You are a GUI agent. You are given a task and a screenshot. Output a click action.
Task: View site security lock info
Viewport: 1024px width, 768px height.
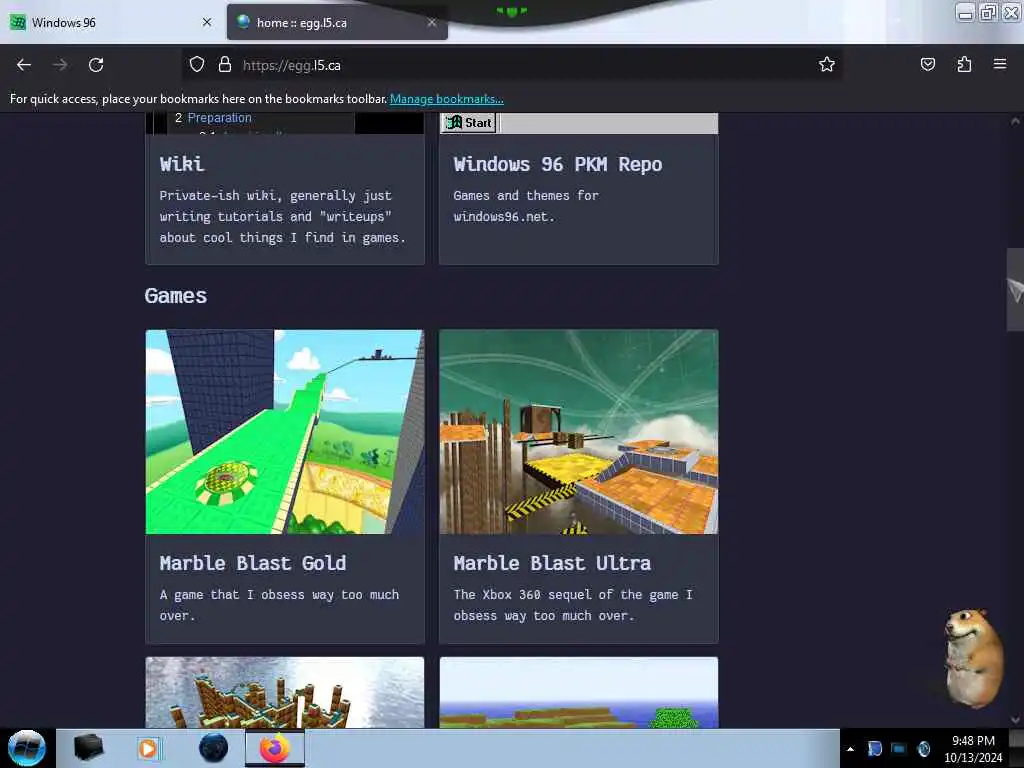225,65
